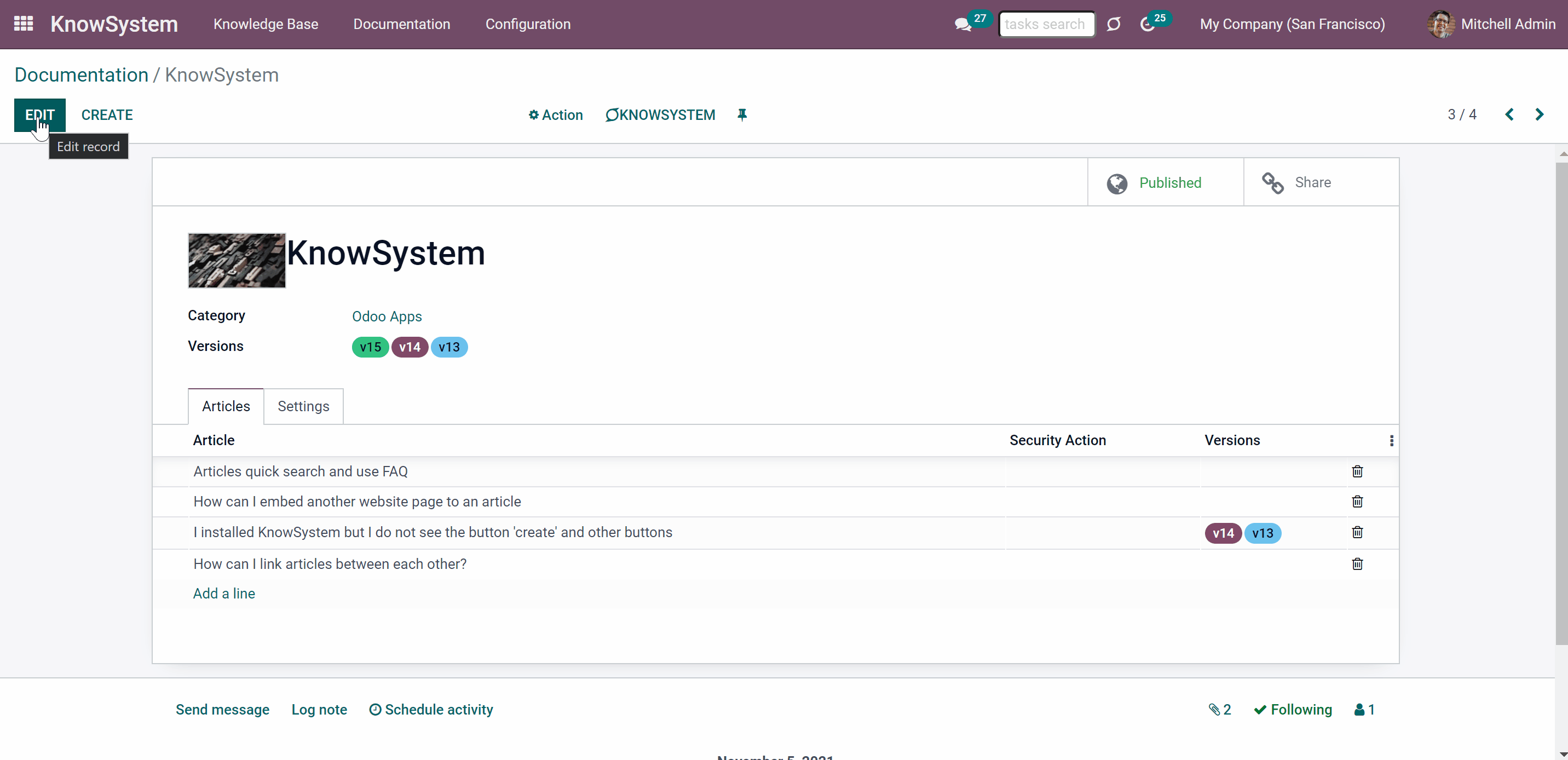Switch to the Settings tab
This screenshot has width=1568, height=760.
[303, 406]
